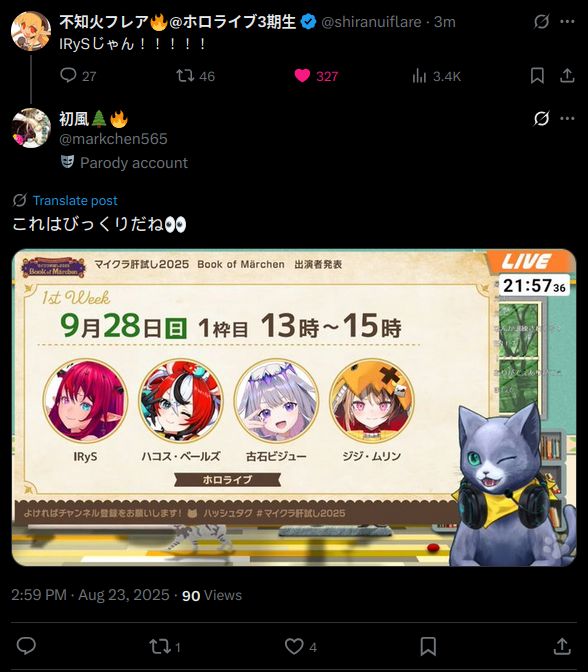Repost shiranuiflare's tweet with 46 reposts

[185, 76]
